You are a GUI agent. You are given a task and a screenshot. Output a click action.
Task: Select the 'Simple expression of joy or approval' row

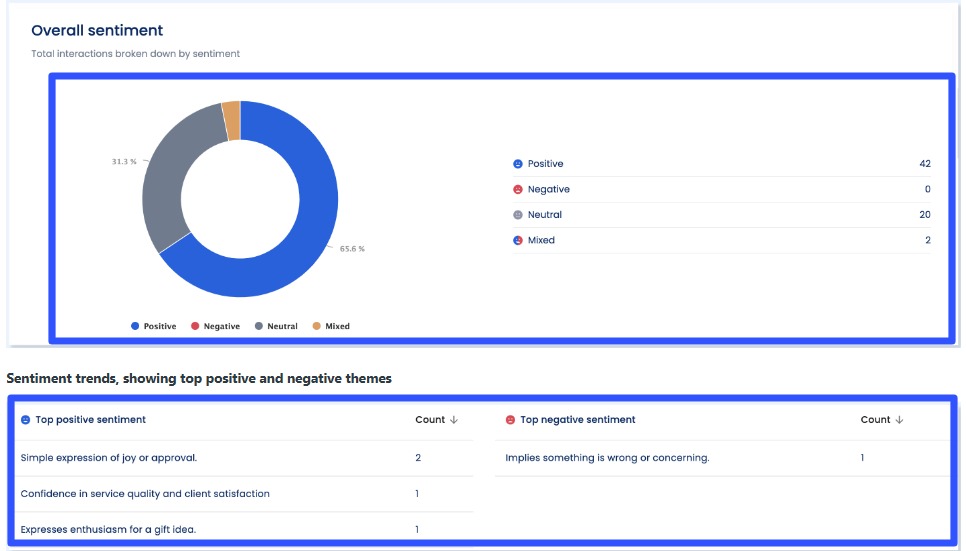point(109,458)
